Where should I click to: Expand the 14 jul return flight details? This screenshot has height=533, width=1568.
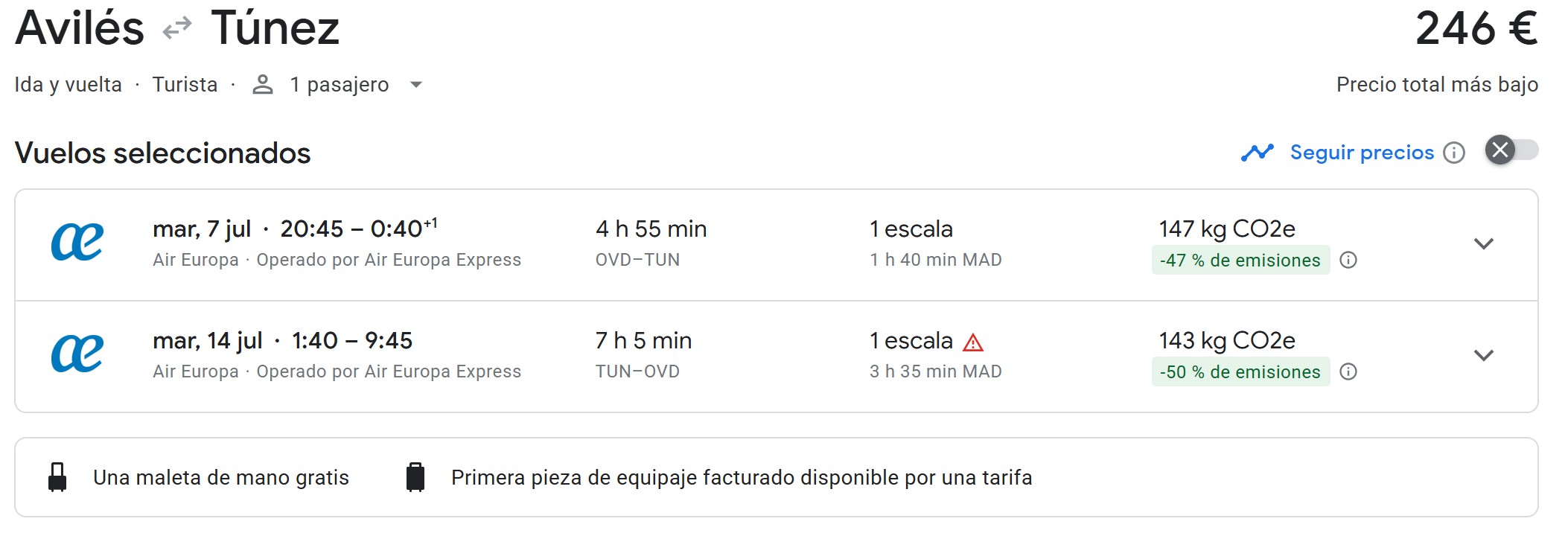[1483, 356]
